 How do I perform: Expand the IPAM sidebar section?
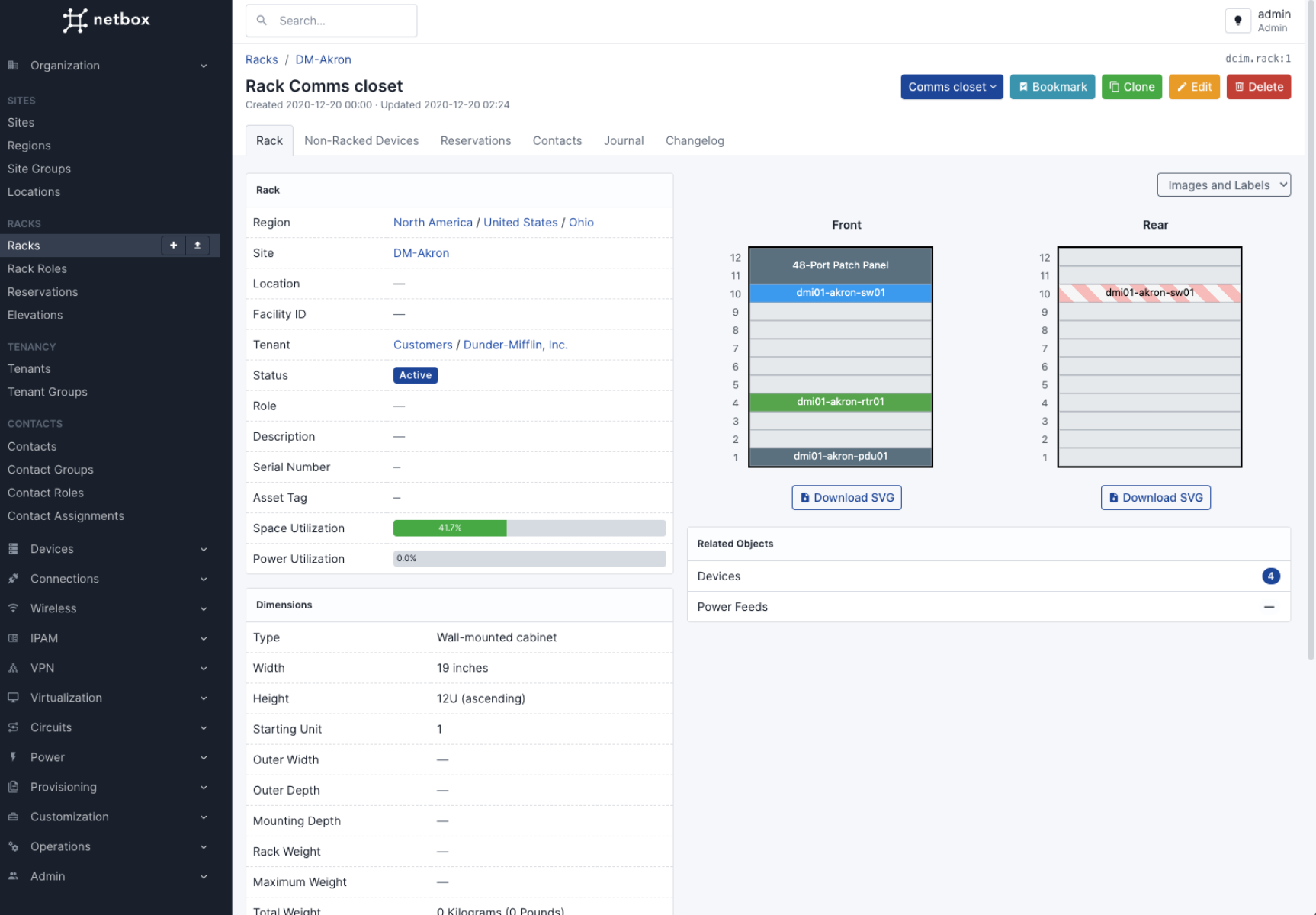click(x=107, y=638)
